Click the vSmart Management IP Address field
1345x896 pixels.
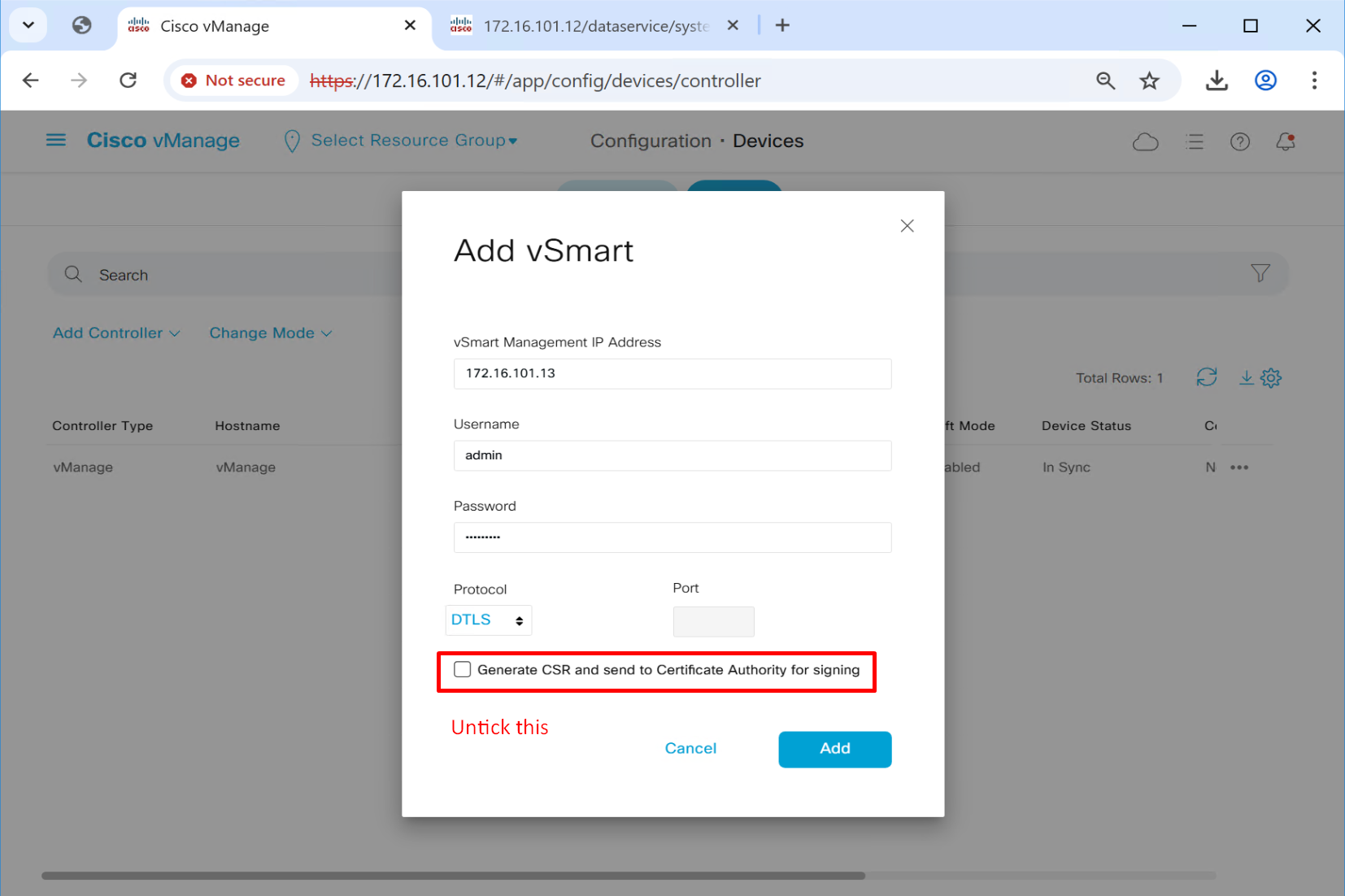(672, 374)
